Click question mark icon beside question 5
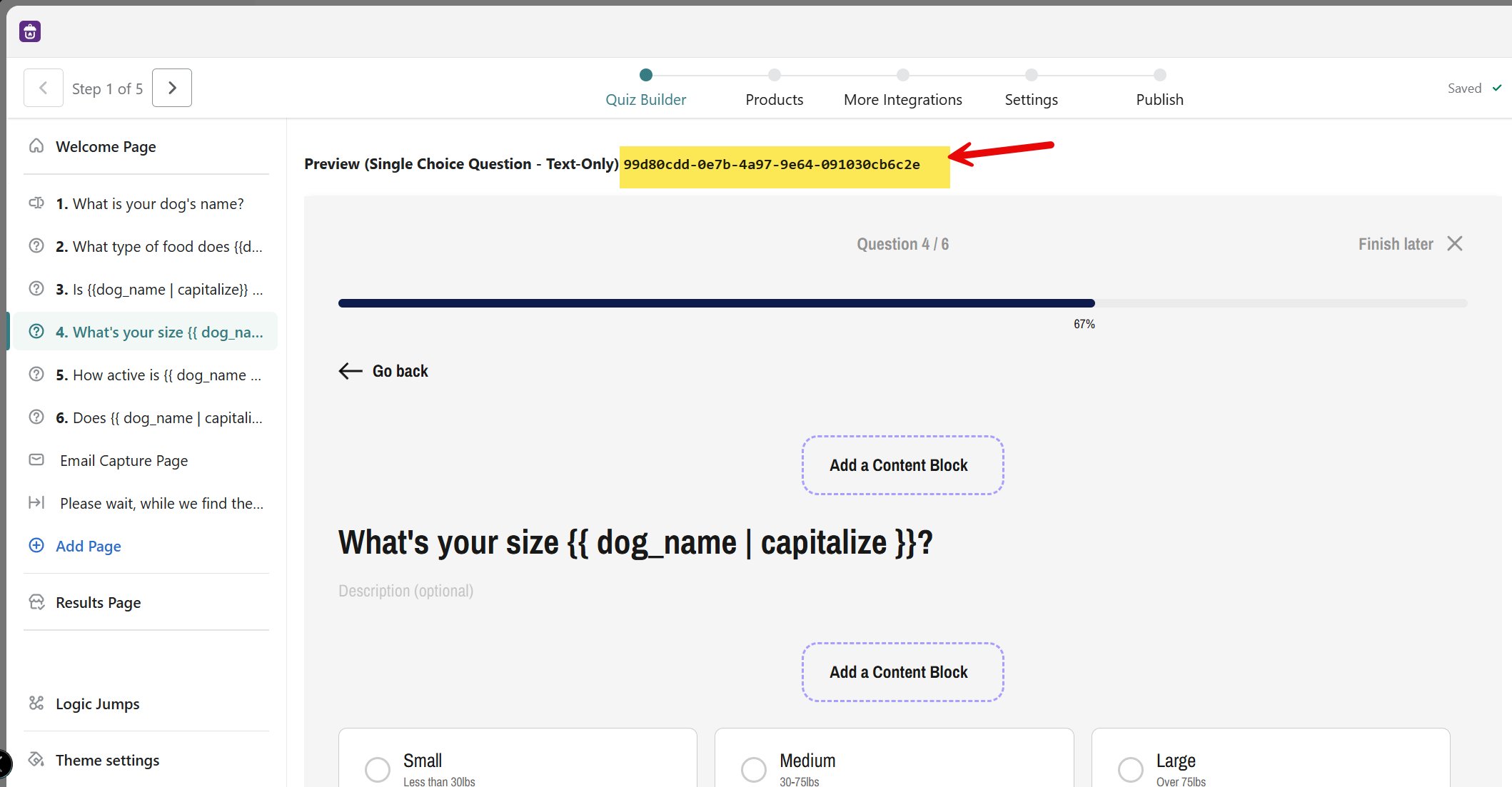 point(36,375)
